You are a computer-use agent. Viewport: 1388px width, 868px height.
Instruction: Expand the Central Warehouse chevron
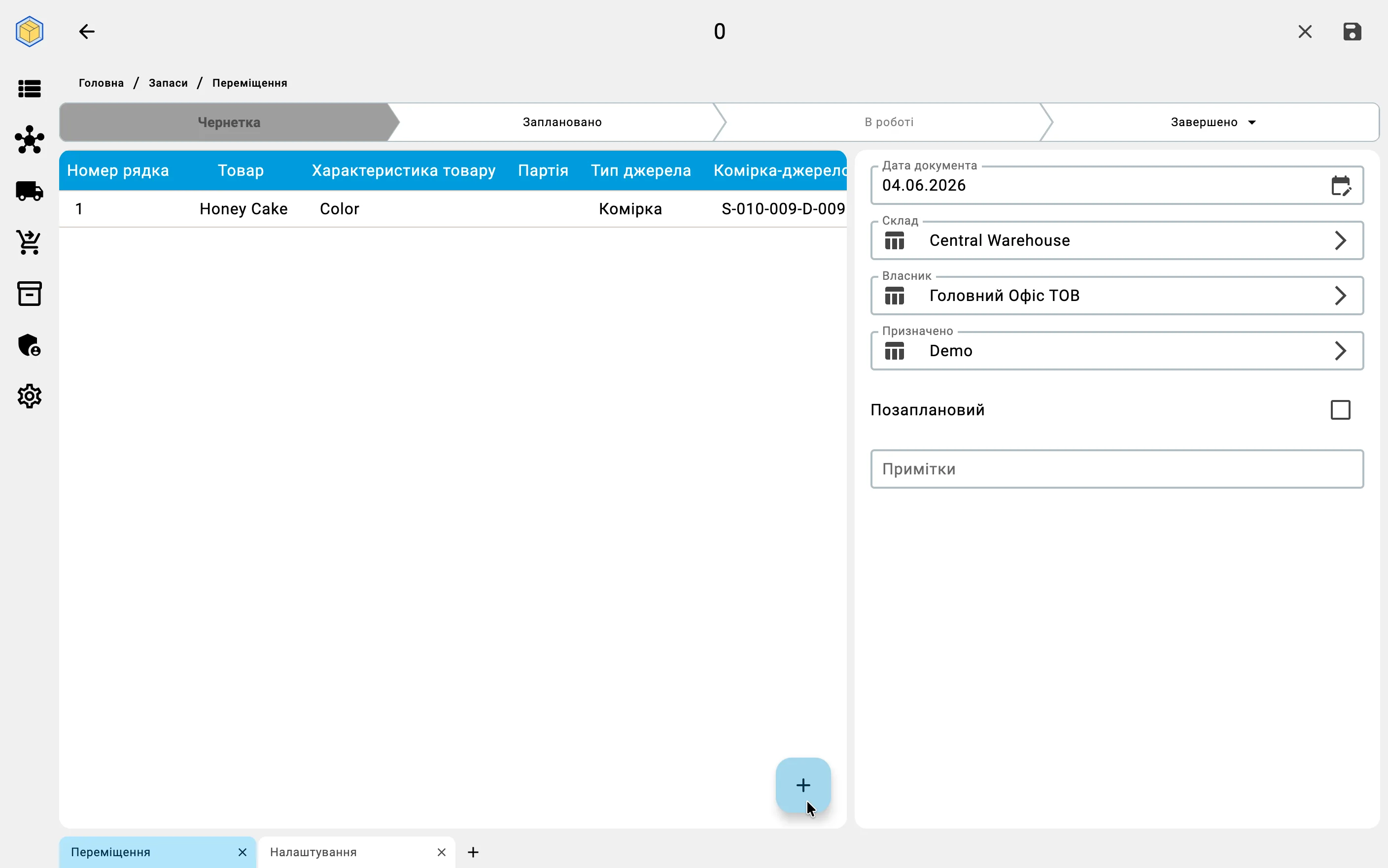[1340, 240]
